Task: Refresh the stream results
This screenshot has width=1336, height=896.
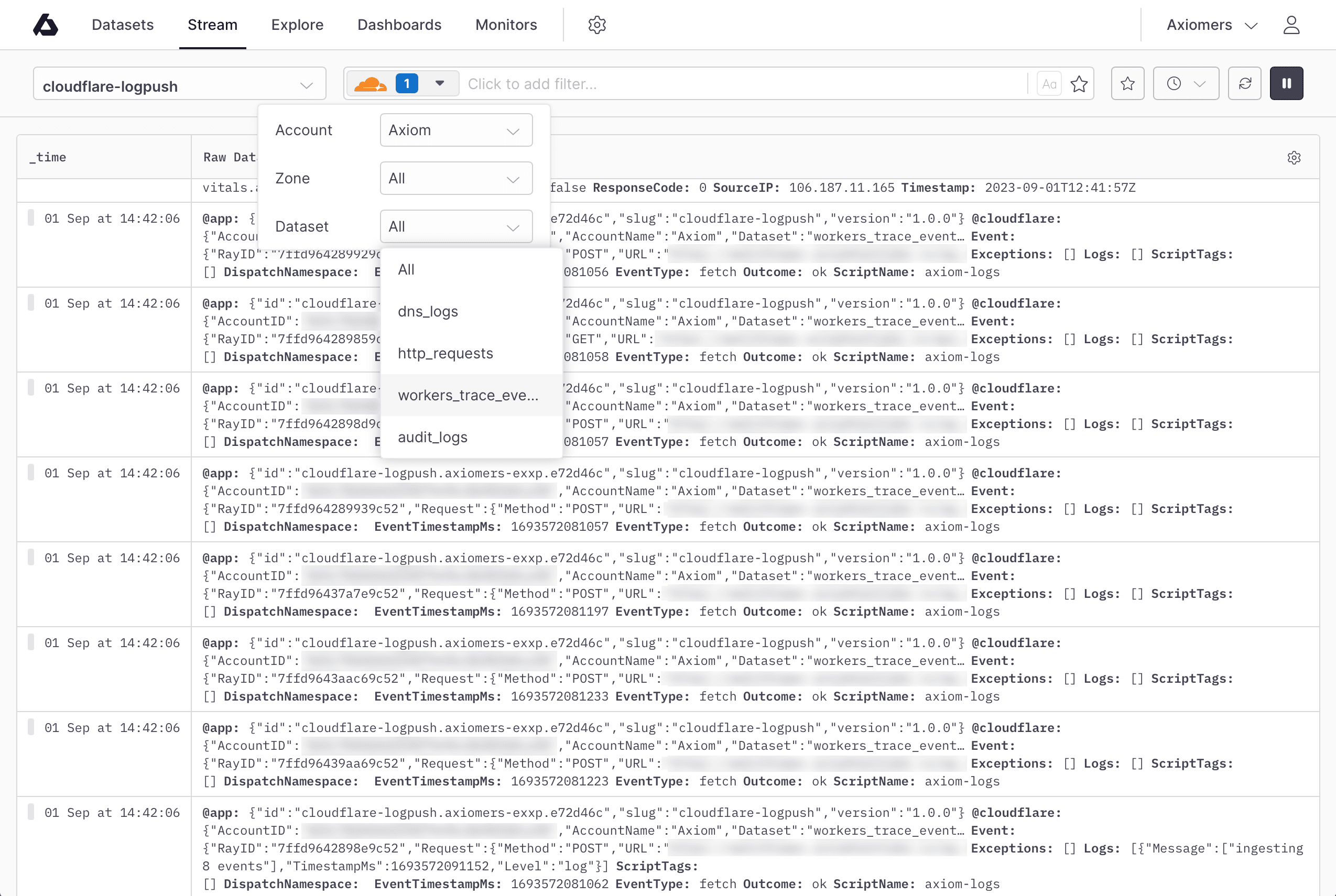Action: point(1245,83)
